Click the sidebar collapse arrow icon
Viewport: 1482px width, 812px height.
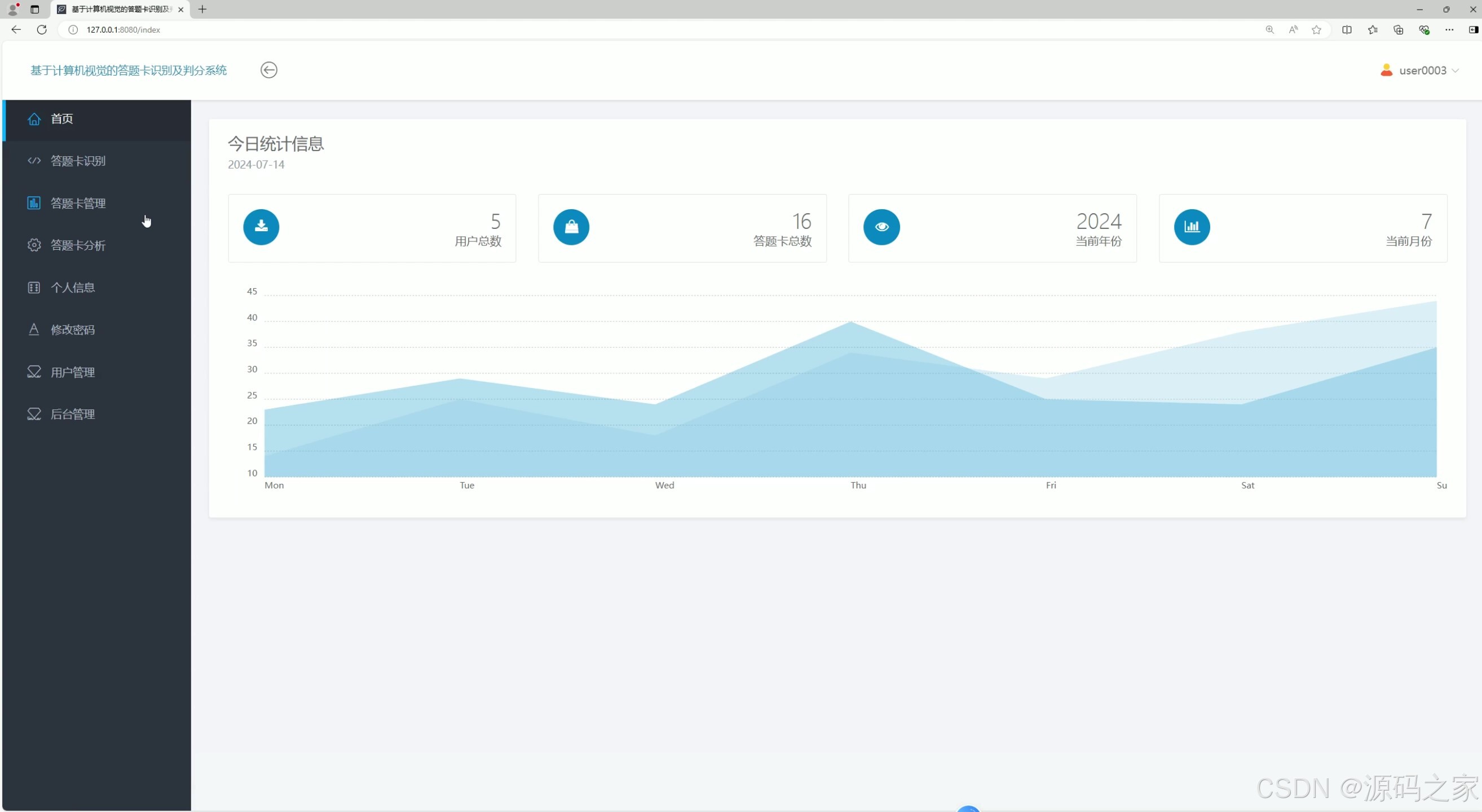click(268, 70)
